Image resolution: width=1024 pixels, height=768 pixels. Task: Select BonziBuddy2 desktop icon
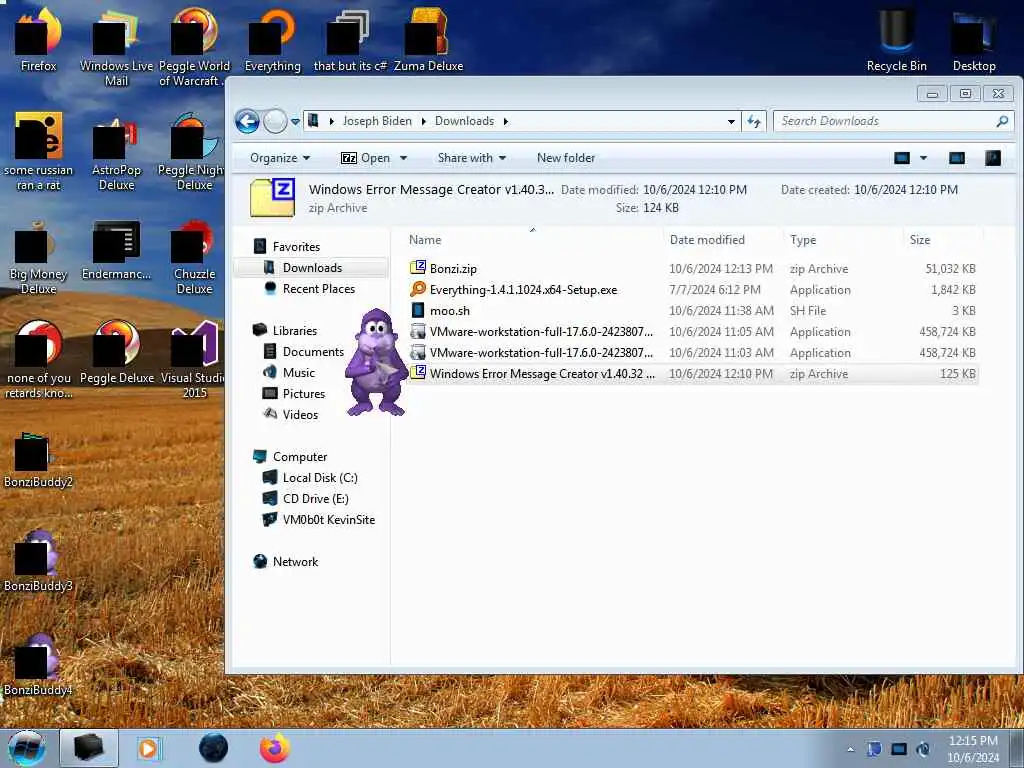tap(39, 460)
